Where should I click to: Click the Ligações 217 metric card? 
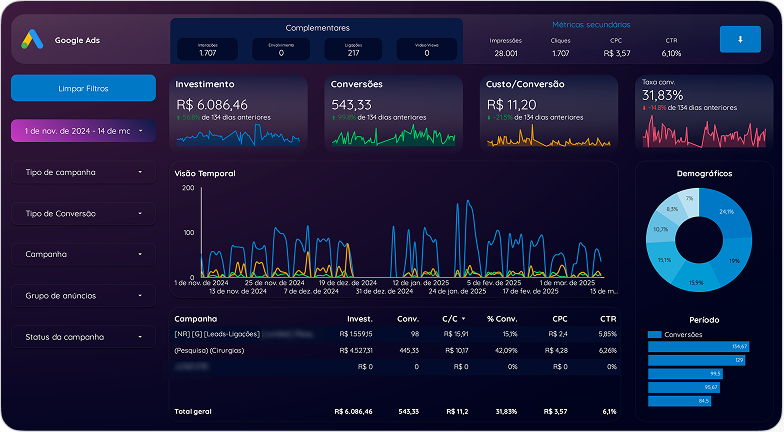353,49
